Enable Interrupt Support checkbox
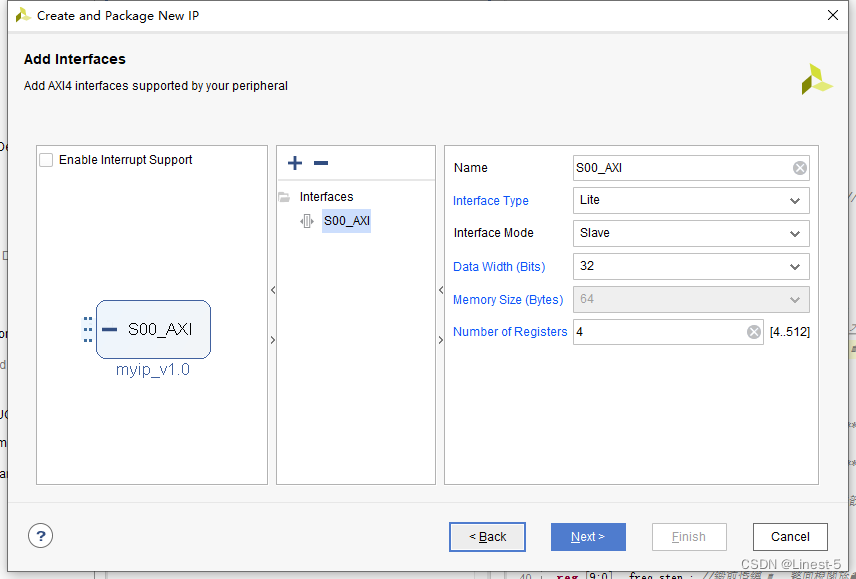Screen dimensions: 856x579 pos(46,160)
